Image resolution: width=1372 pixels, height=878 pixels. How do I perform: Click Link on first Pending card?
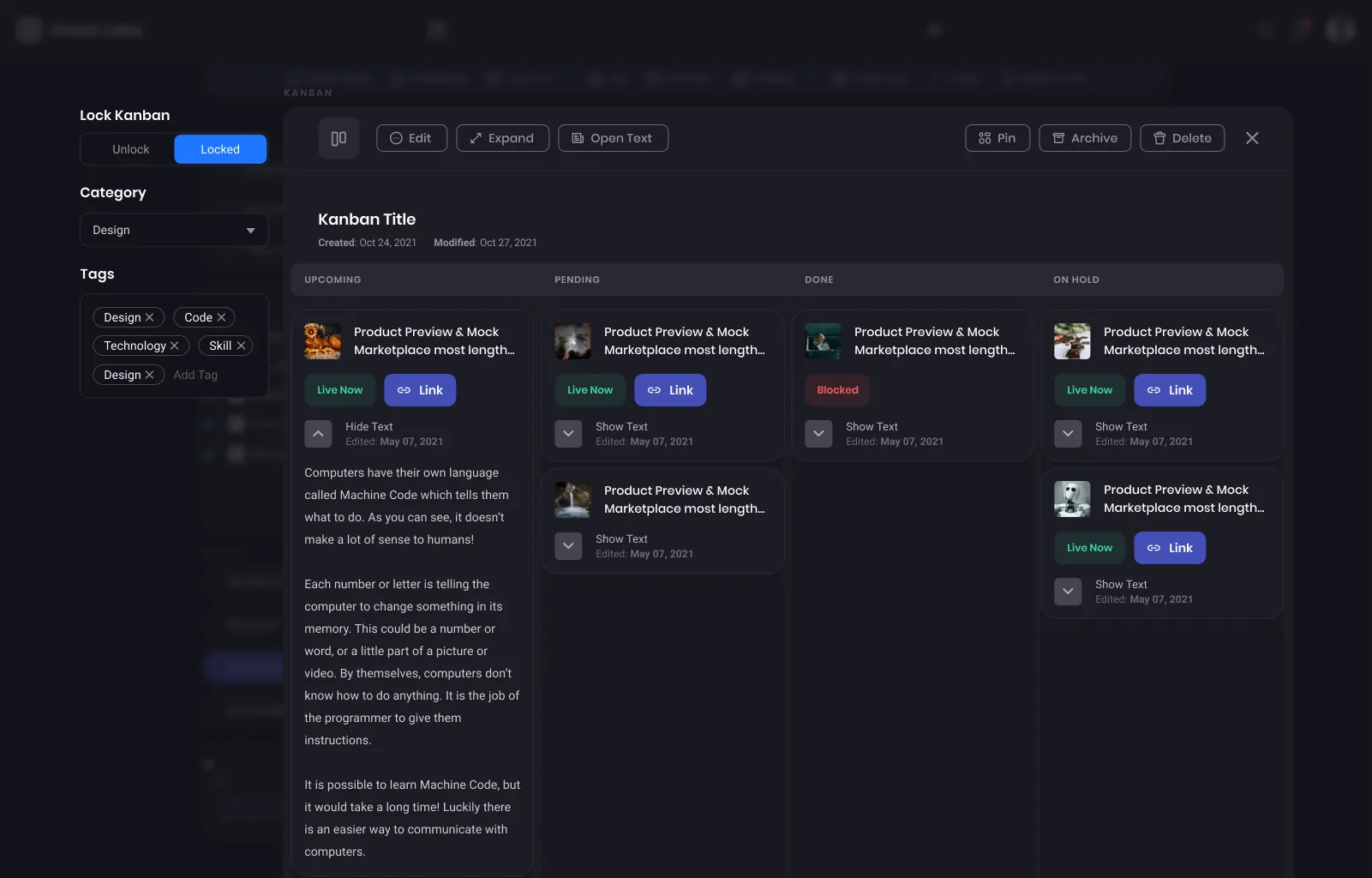[x=670, y=390]
